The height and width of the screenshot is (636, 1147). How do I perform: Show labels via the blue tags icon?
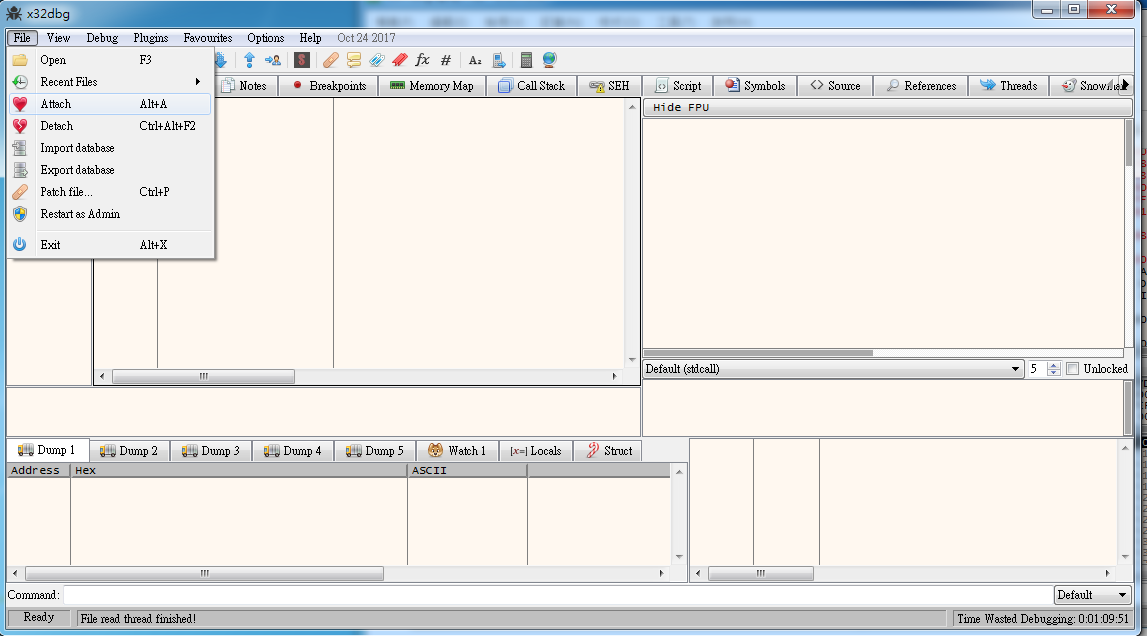[377, 60]
